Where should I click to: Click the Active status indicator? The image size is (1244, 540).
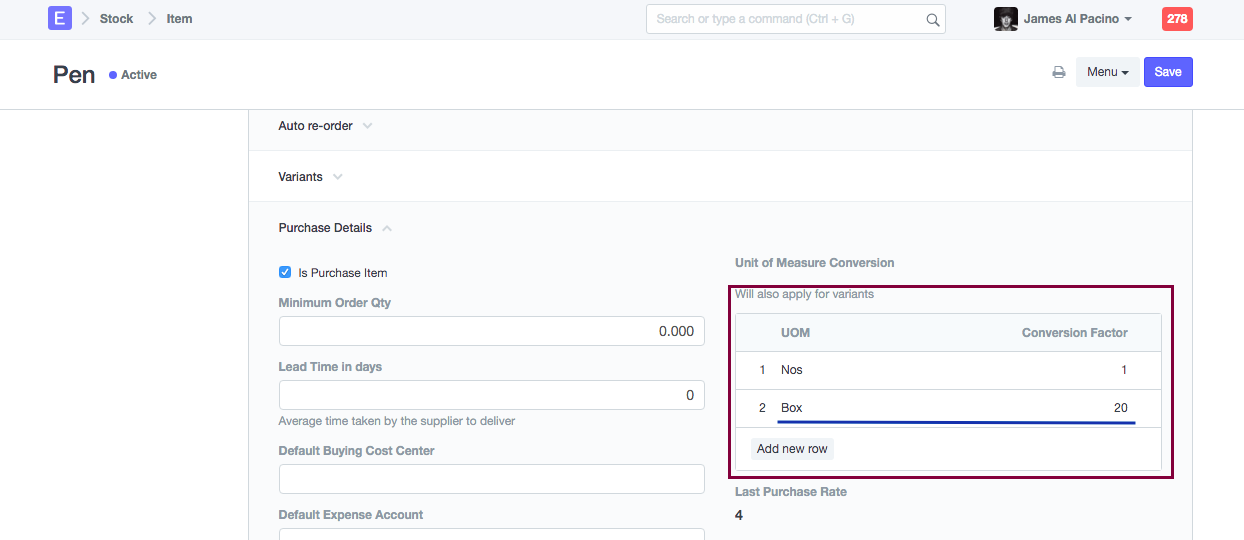tap(133, 75)
